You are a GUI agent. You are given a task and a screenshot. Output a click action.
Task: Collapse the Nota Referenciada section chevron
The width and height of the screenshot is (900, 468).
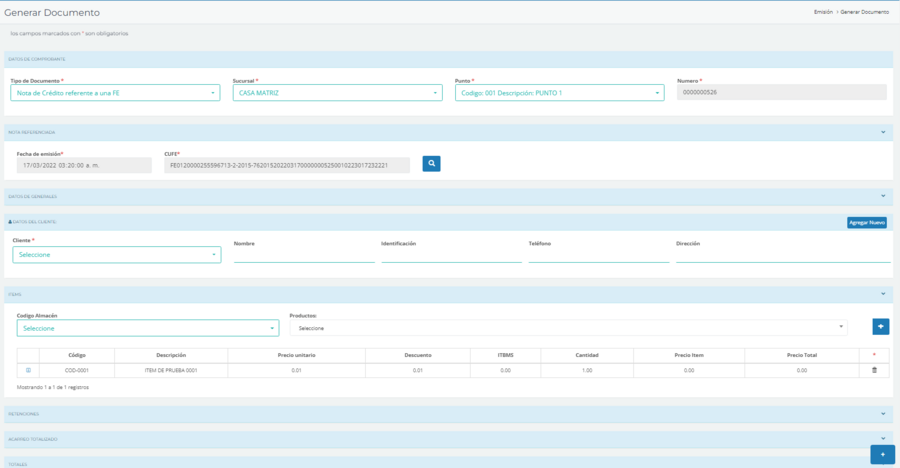tap(883, 132)
